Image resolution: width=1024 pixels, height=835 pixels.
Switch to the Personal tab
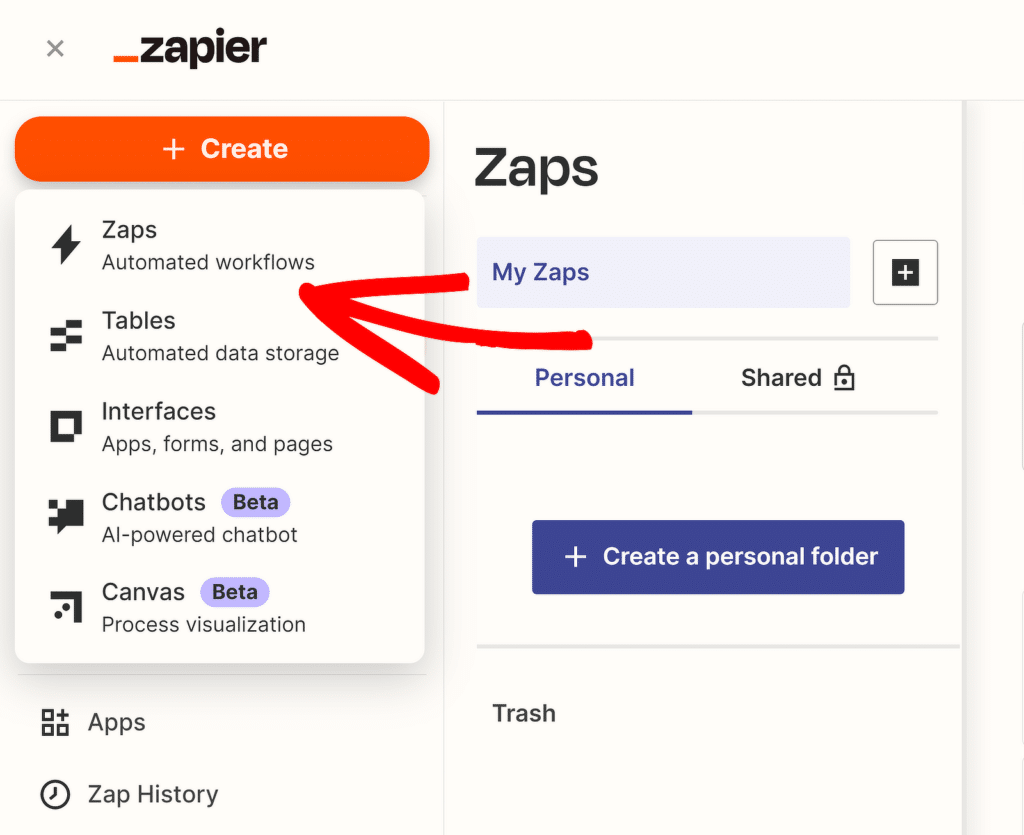[x=584, y=378]
